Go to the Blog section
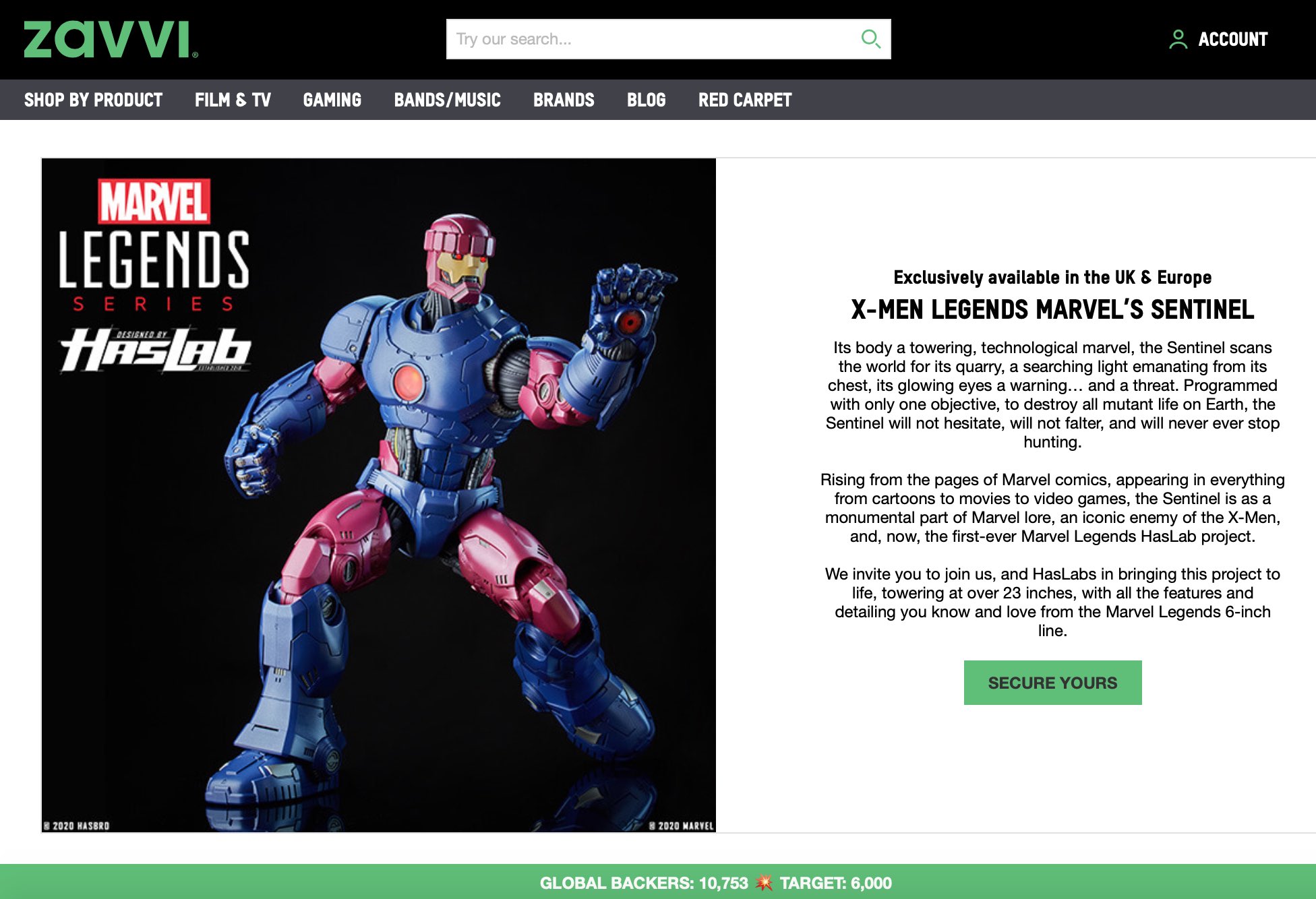The width and height of the screenshot is (1316, 899). coord(647,100)
